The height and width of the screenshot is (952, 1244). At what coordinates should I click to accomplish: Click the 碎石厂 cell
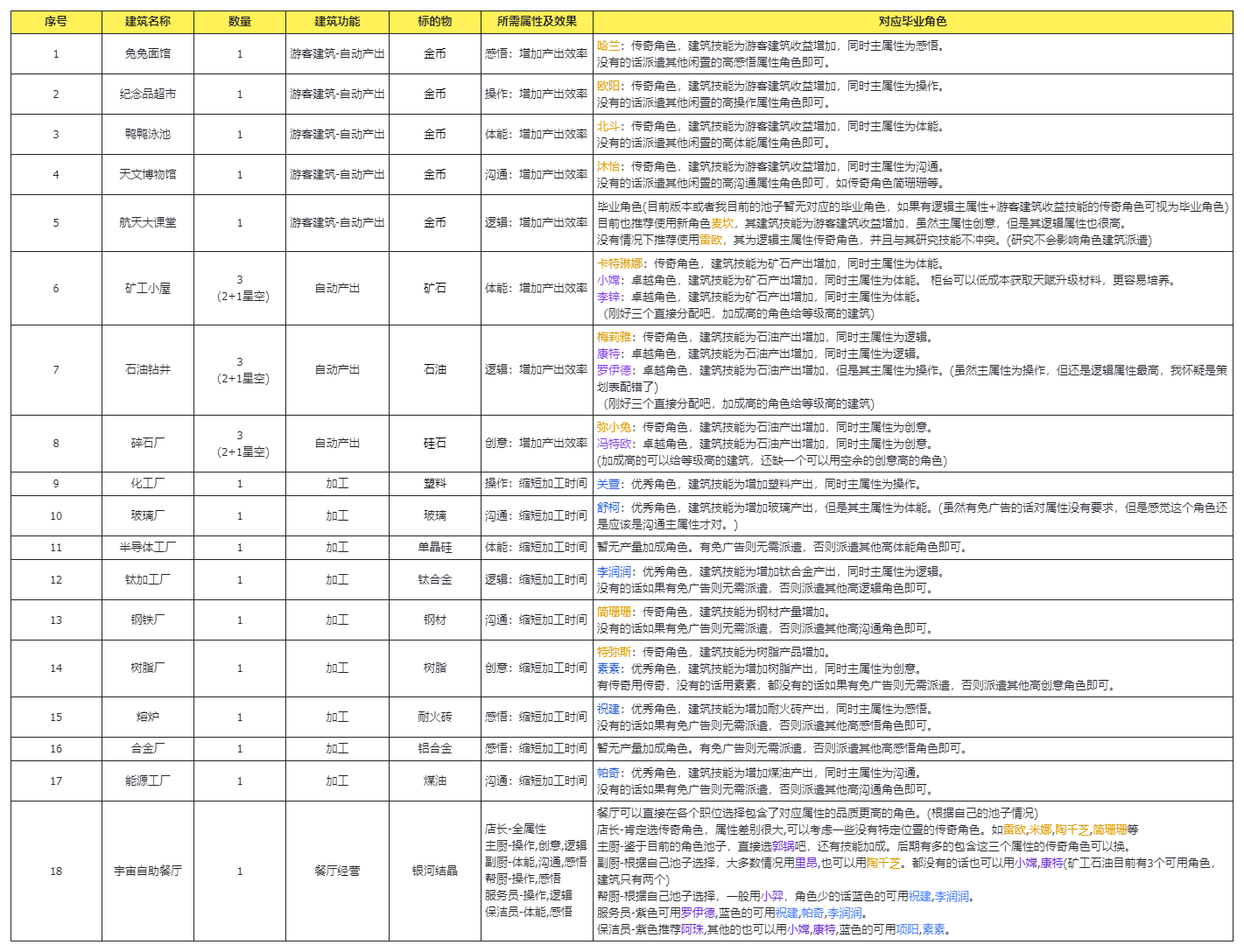pos(148,444)
